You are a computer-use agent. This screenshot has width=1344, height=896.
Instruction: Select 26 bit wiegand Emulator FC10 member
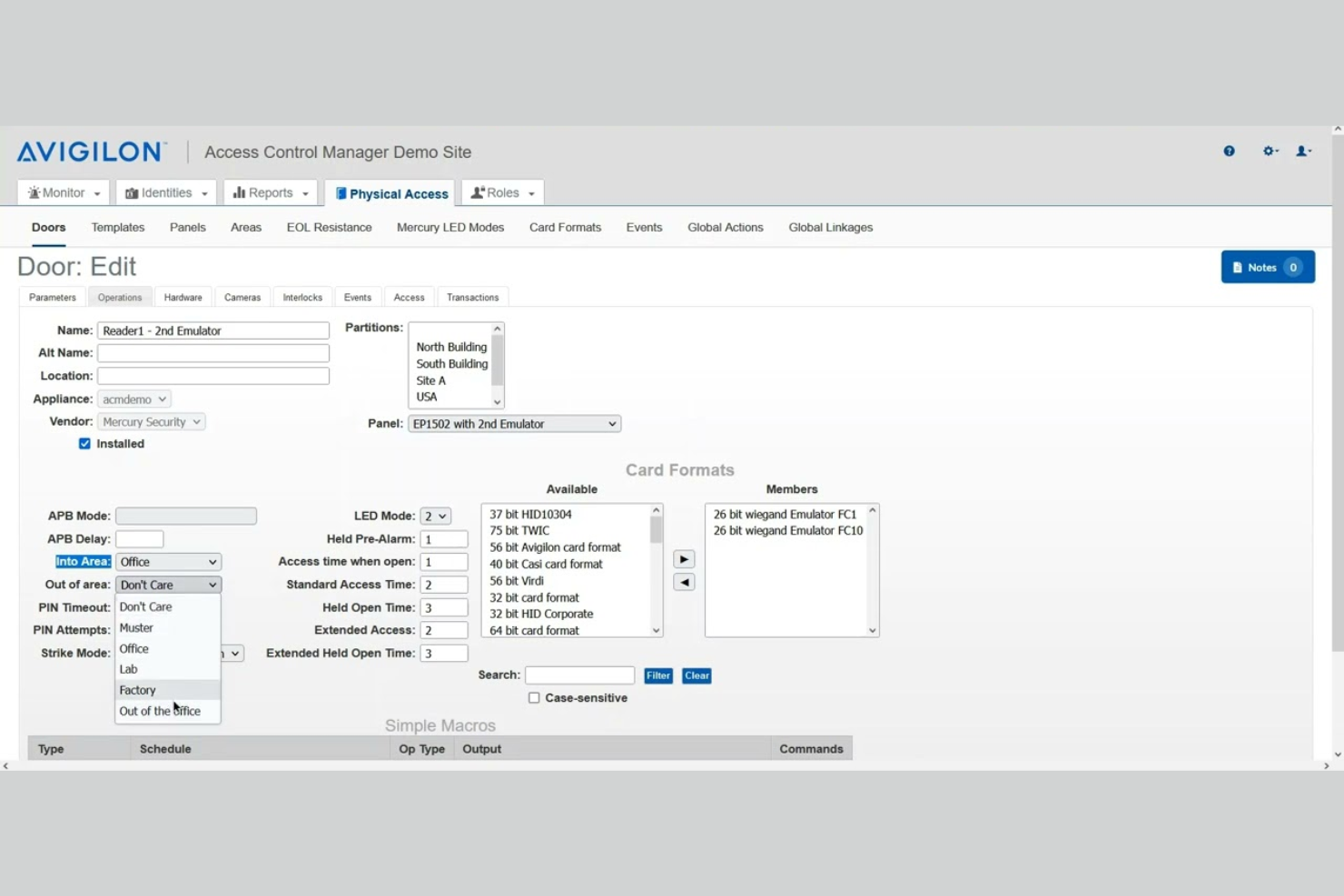click(x=788, y=531)
